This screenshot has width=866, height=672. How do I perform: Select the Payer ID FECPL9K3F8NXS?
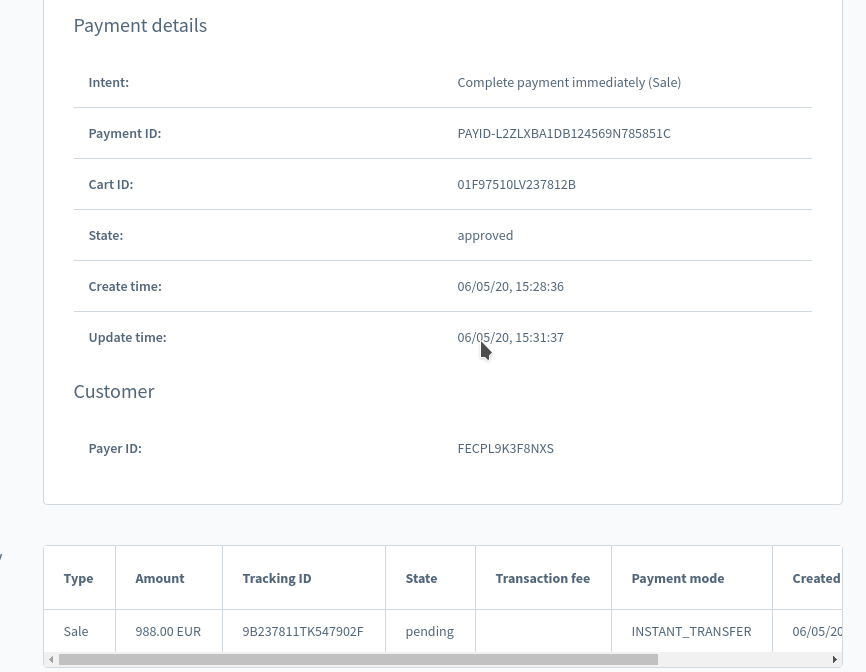pos(506,448)
